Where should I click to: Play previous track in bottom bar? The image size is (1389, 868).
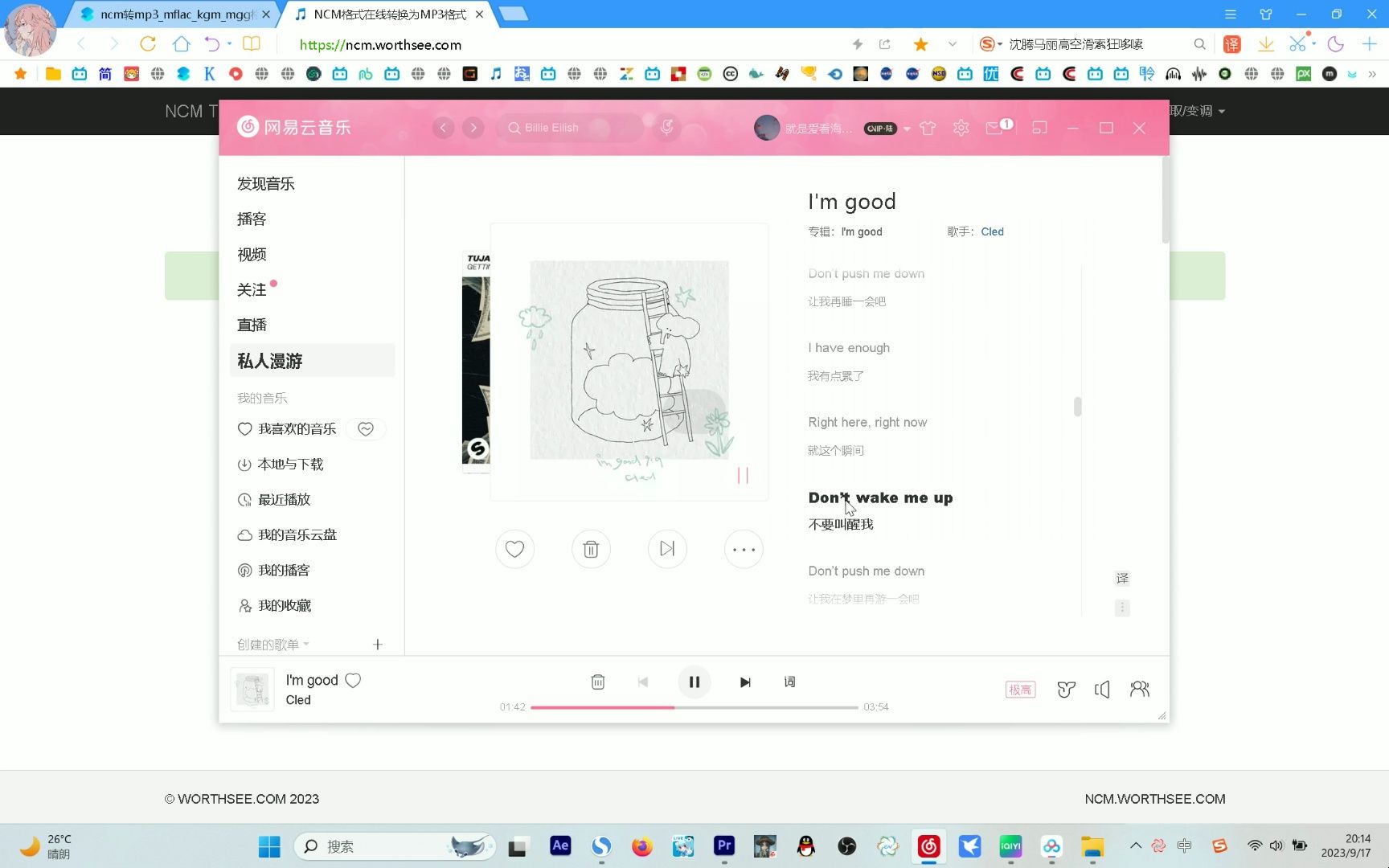[x=643, y=682]
